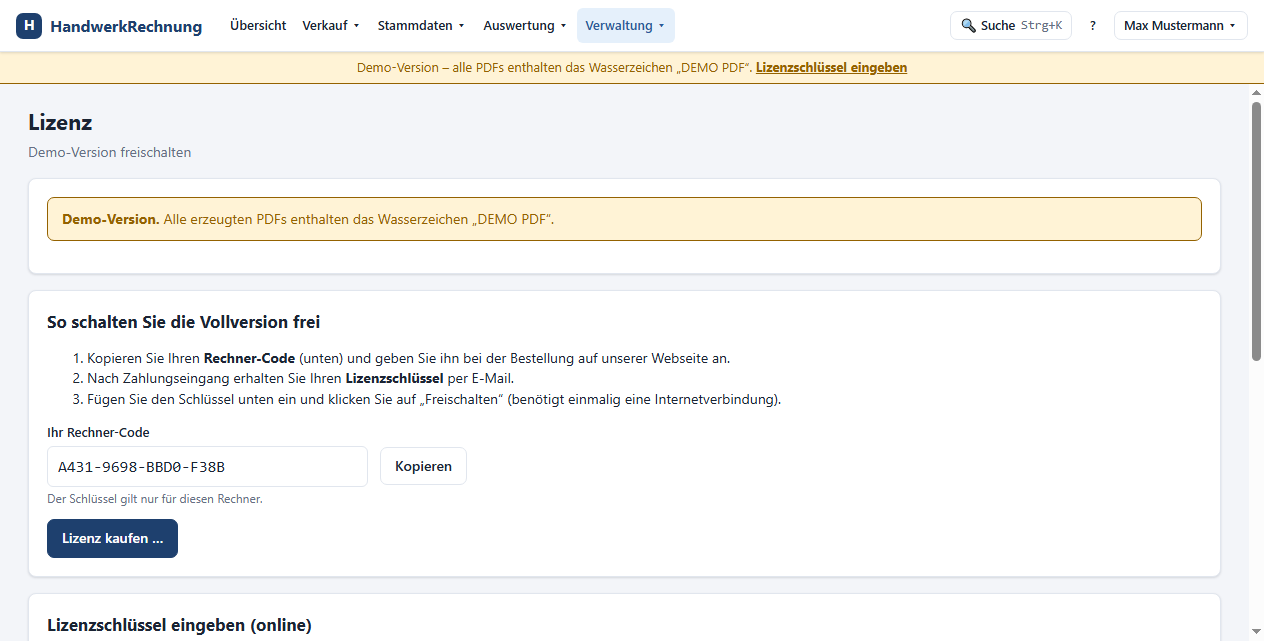Screen dimensions: 1264x641
Task: Expand the Stammdaten menu
Action: pyautogui.click(x=421, y=26)
